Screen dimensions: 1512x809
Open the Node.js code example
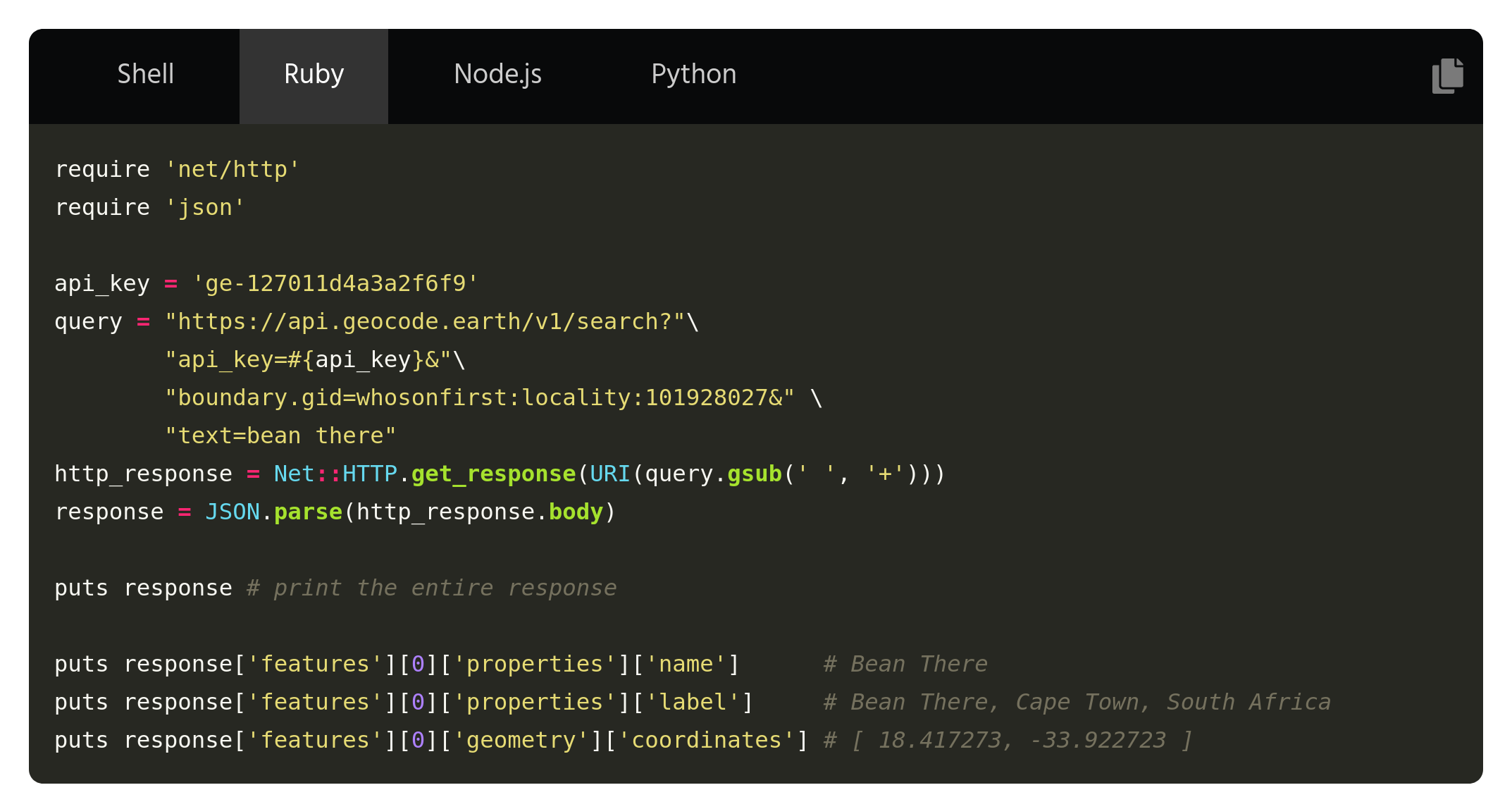497,74
